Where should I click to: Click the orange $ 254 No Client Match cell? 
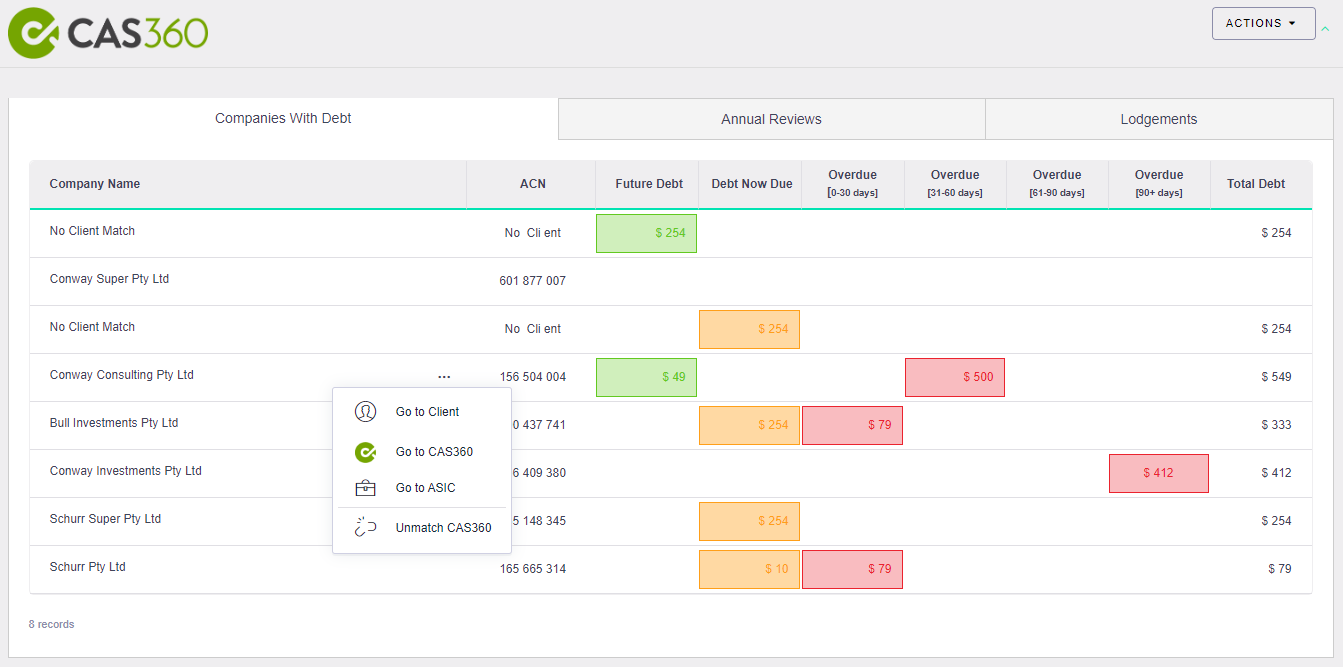pos(749,329)
